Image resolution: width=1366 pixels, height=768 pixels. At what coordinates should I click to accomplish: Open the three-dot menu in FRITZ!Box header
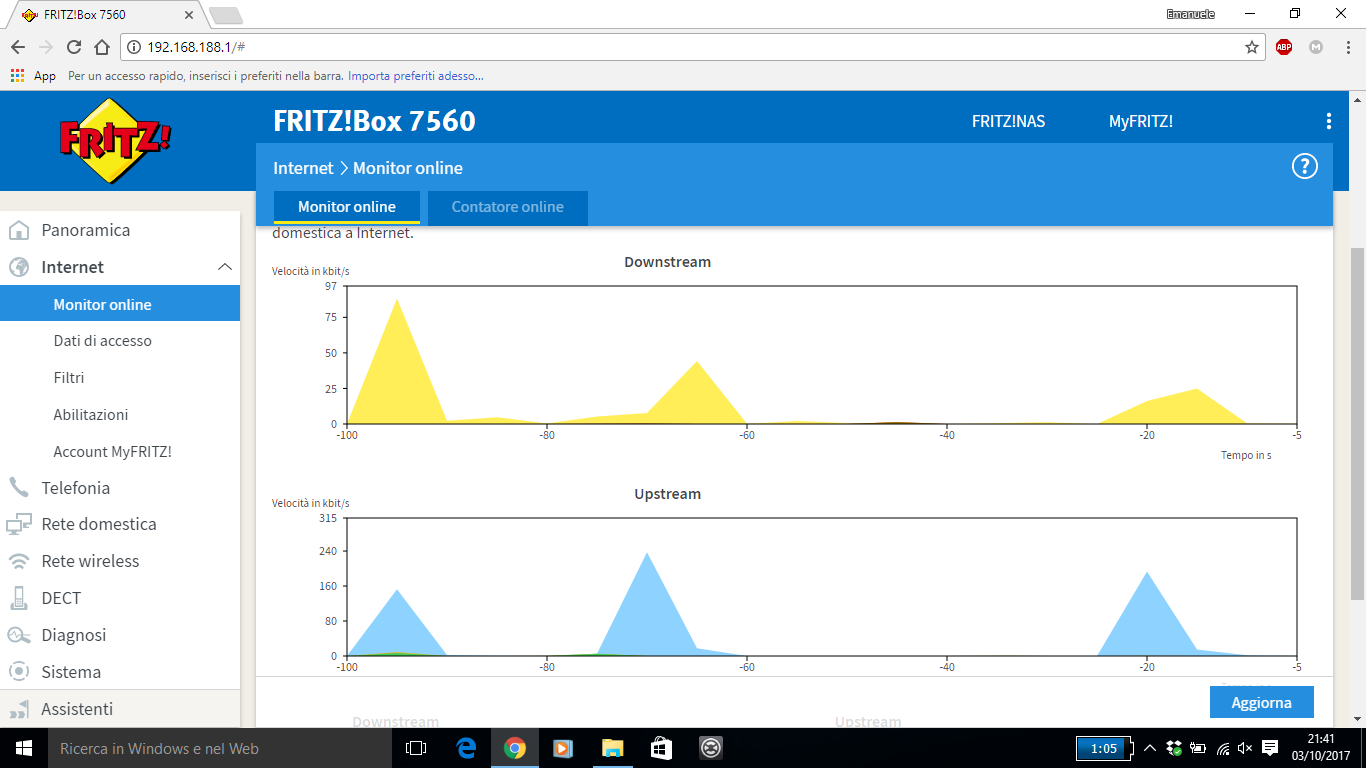pos(1328,121)
